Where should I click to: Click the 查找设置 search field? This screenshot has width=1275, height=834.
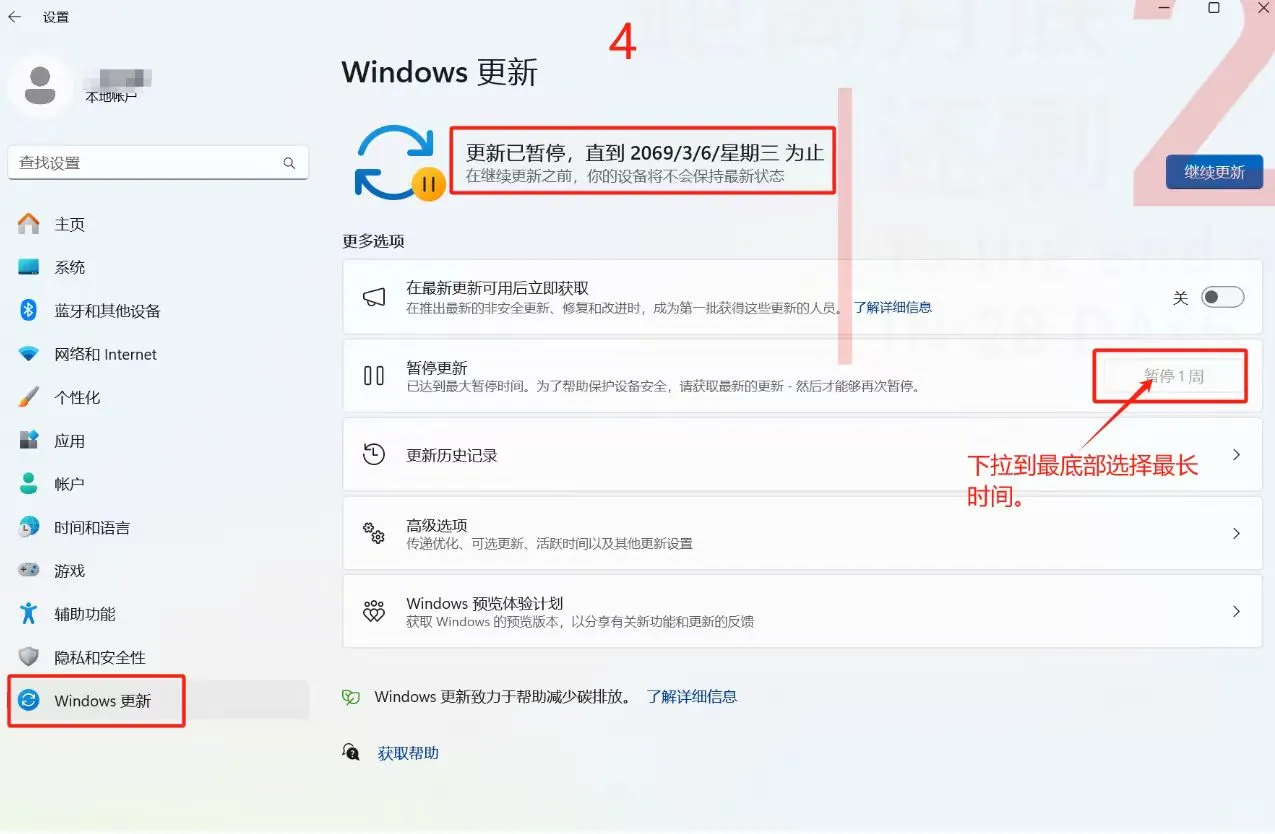pos(158,163)
